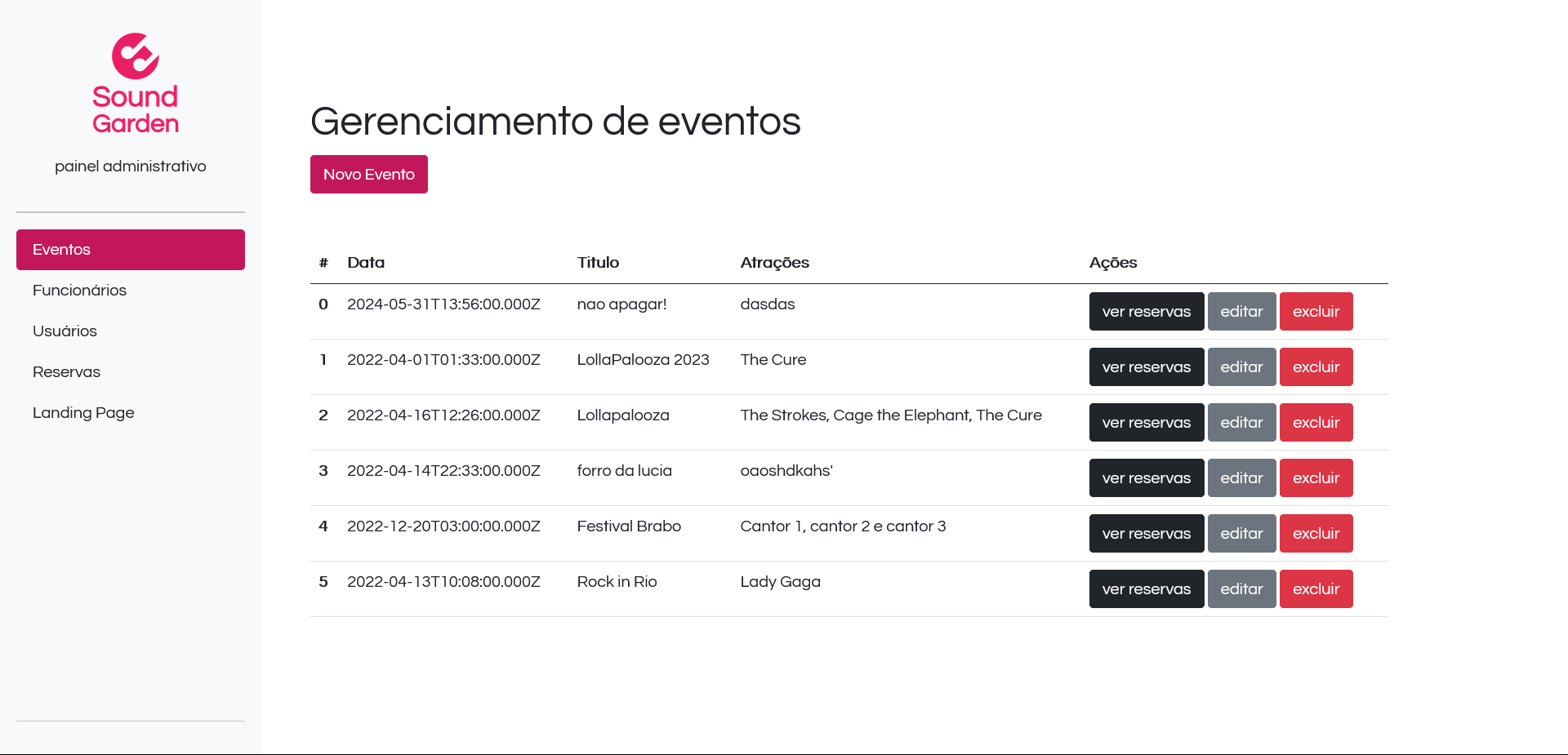1568x755 pixels.
Task: Delete the 'nao apagar!' event
Action: click(x=1316, y=311)
